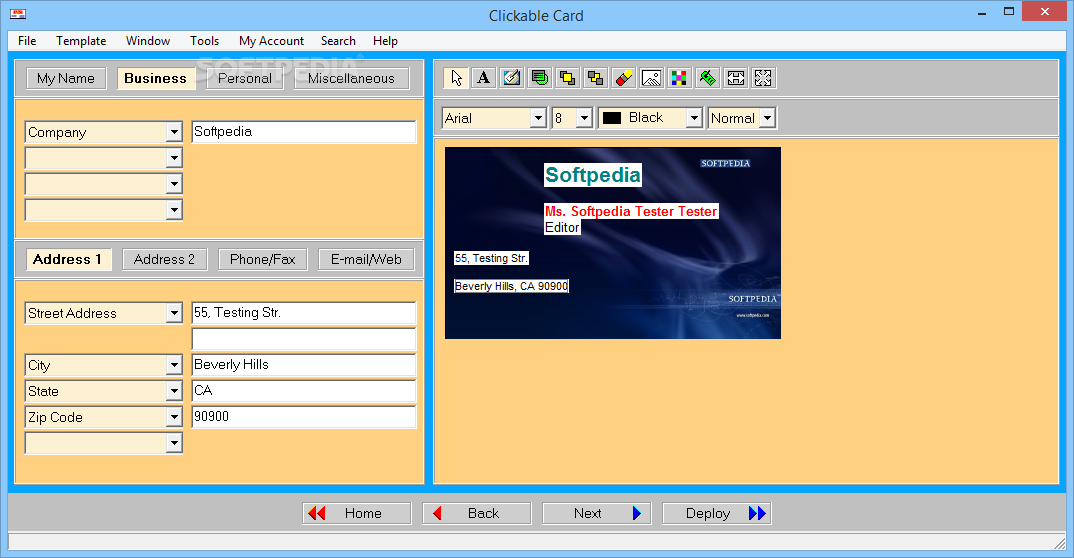The image size is (1074, 558).
Task: Open the Black color dropdown
Action: [x=695, y=118]
